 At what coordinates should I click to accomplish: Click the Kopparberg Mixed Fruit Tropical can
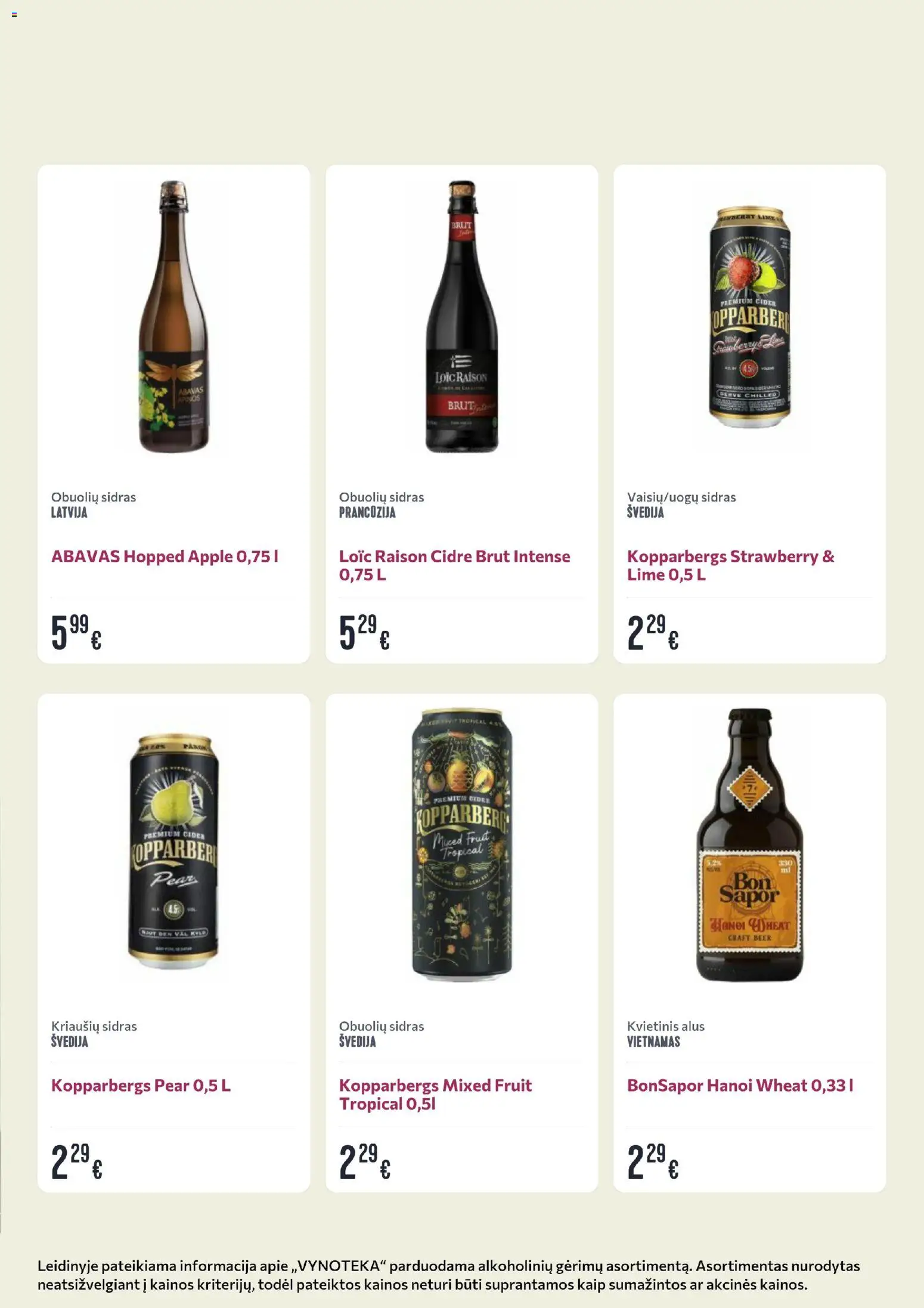tap(462, 845)
